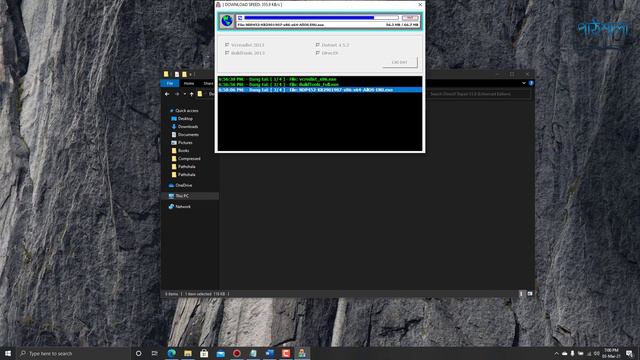This screenshot has height=360, width=640.
Task: Select the highlighted NDP452 log row
Action: [x=320, y=90]
